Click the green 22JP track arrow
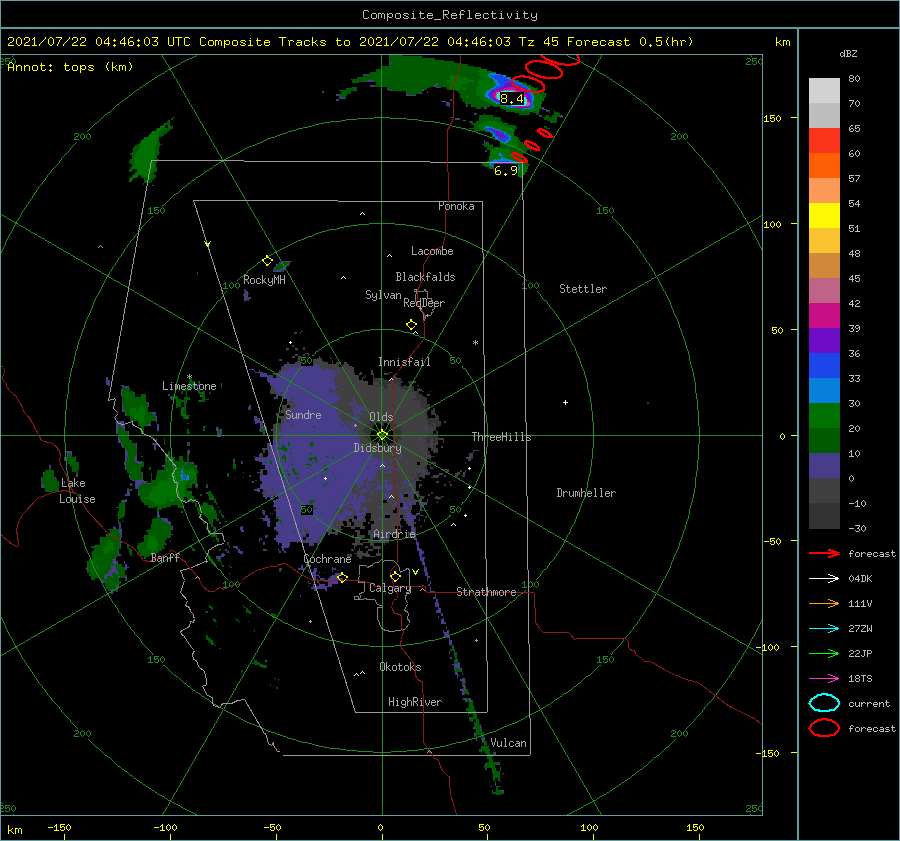This screenshot has width=900, height=841. [x=824, y=653]
